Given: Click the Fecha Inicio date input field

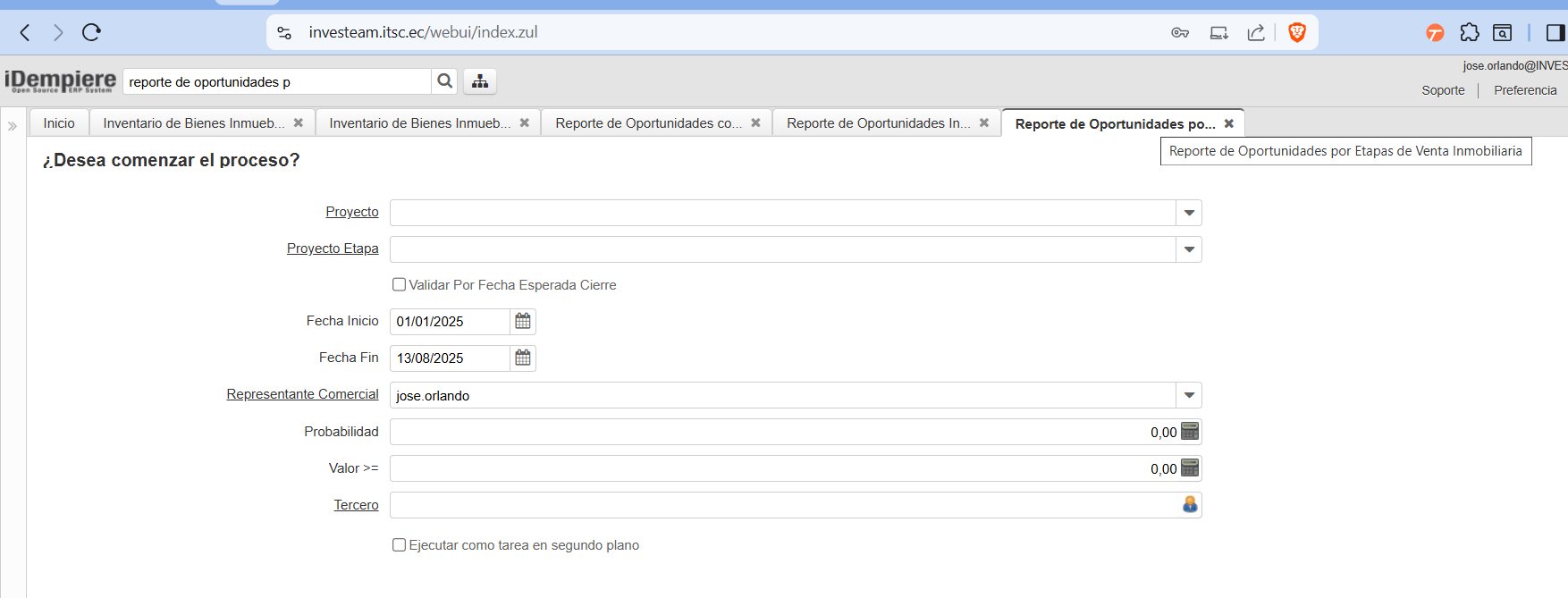Looking at the screenshot, I should tap(450, 322).
